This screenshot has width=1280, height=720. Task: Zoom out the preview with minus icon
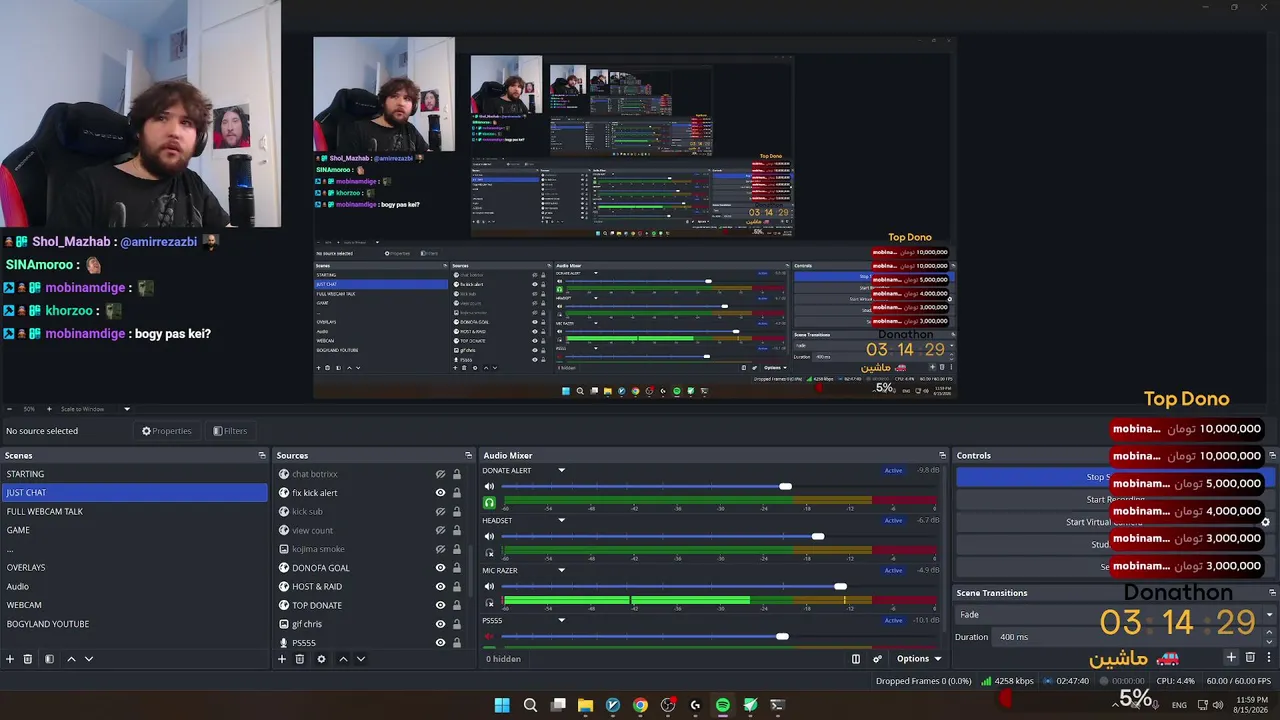9,409
